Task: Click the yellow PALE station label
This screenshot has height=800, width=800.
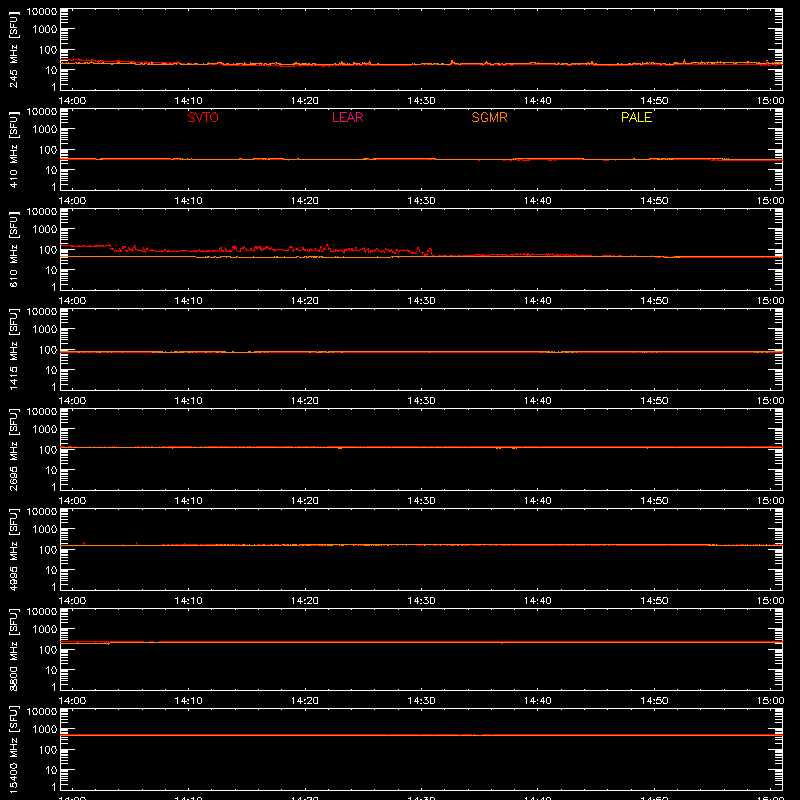Action: tap(636, 117)
